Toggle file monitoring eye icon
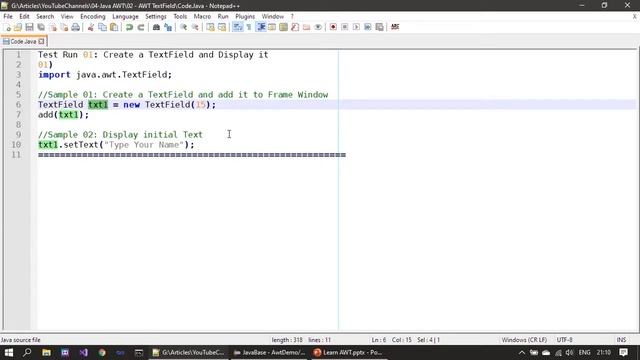 click(x=318, y=27)
